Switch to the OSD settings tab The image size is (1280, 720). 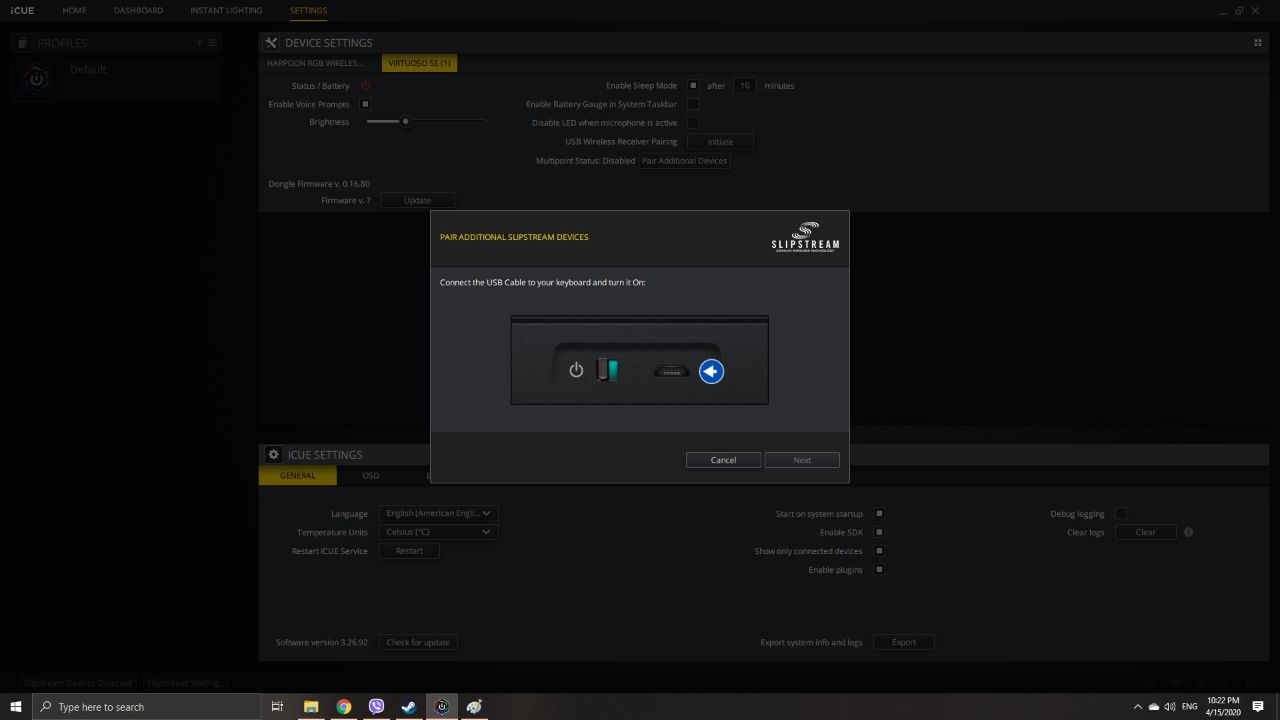[x=371, y=476]
